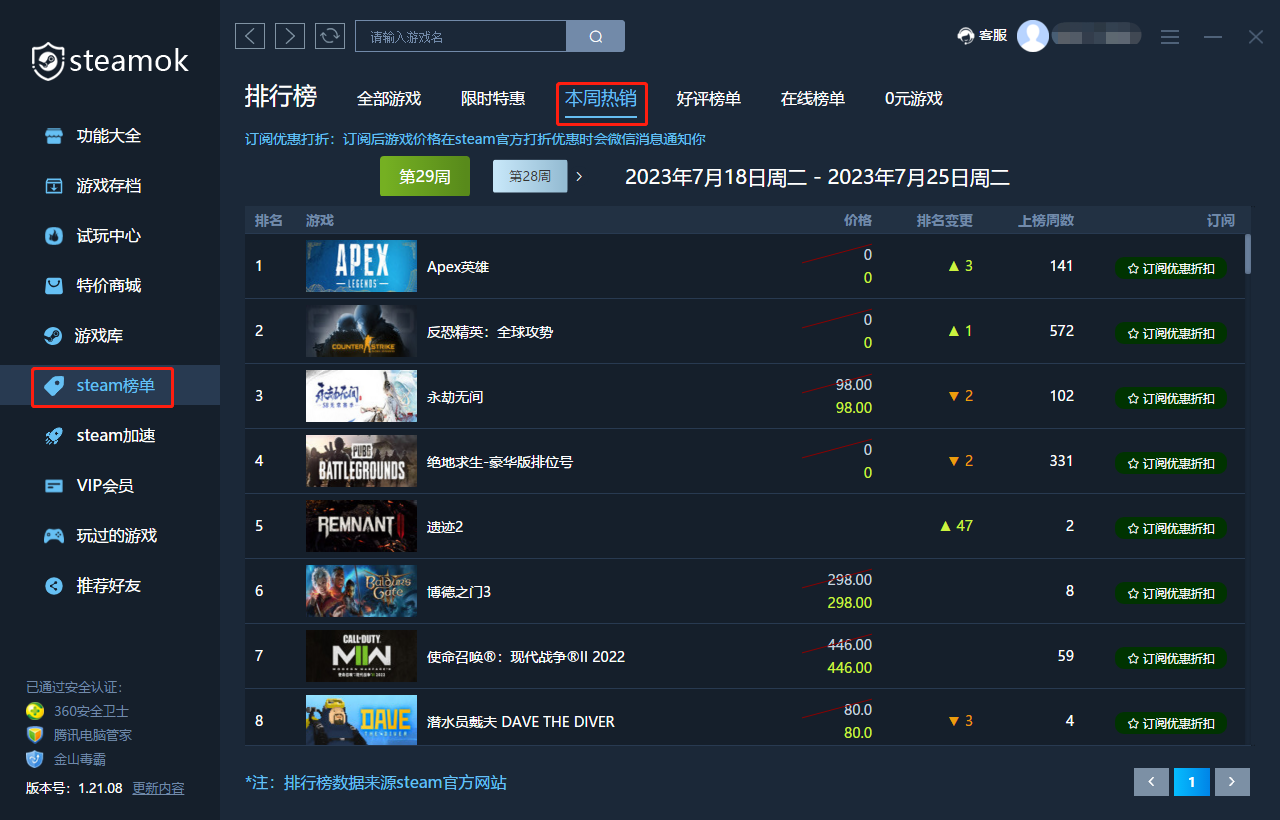This screenshot has height=820, width=1280.
Task: Click the 腾讯电脑管家 certification icon
Action: click(35, 735)
